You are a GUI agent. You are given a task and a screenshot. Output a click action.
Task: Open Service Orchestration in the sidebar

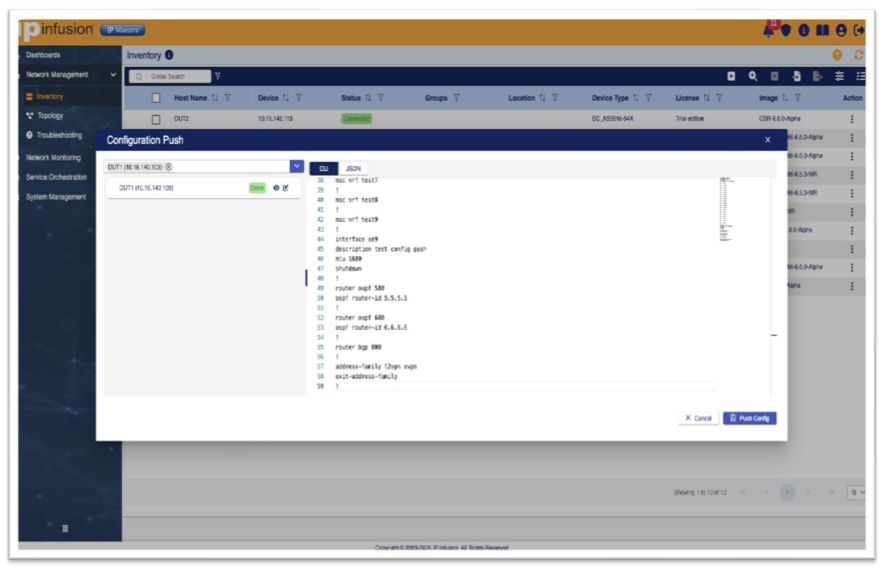tap(56, 177)
